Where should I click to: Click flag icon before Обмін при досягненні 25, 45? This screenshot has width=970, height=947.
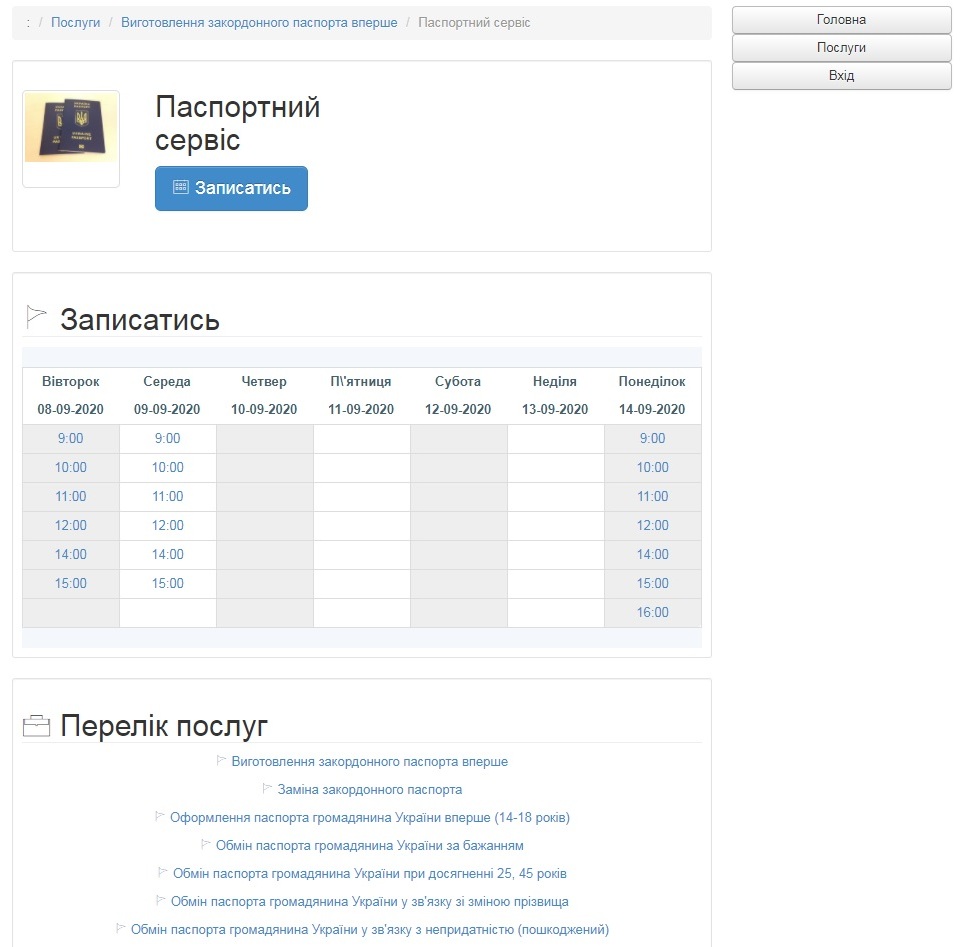point(163,872)
